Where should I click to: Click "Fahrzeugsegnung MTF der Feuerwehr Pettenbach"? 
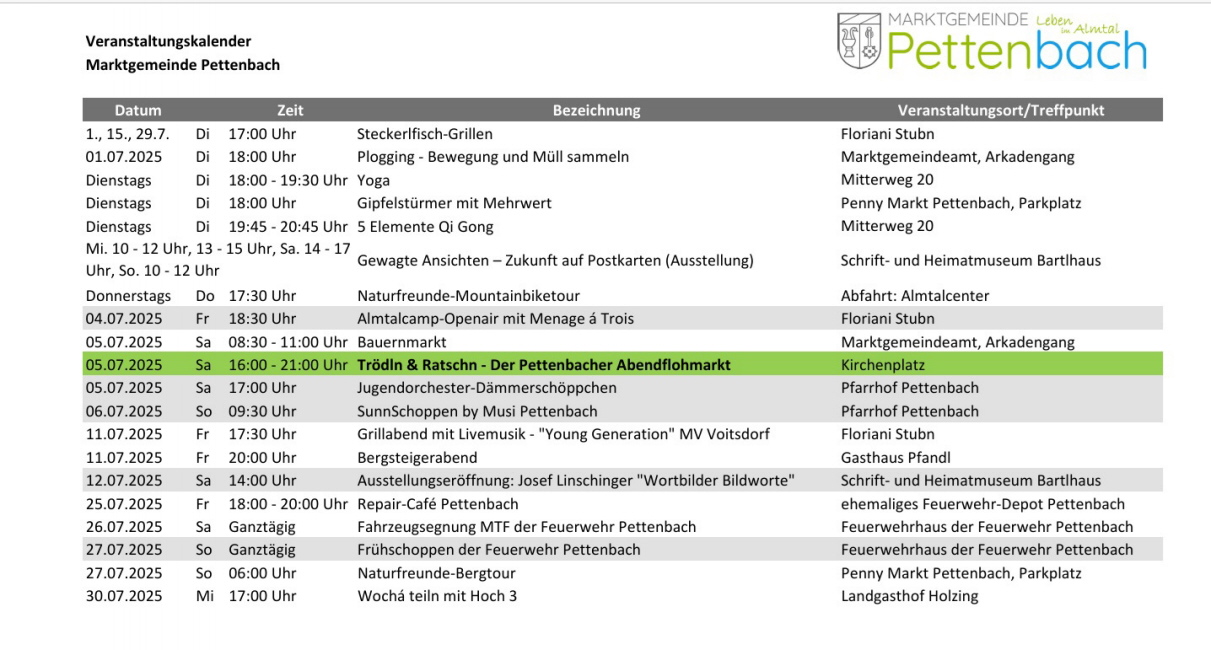click(527, 527)
